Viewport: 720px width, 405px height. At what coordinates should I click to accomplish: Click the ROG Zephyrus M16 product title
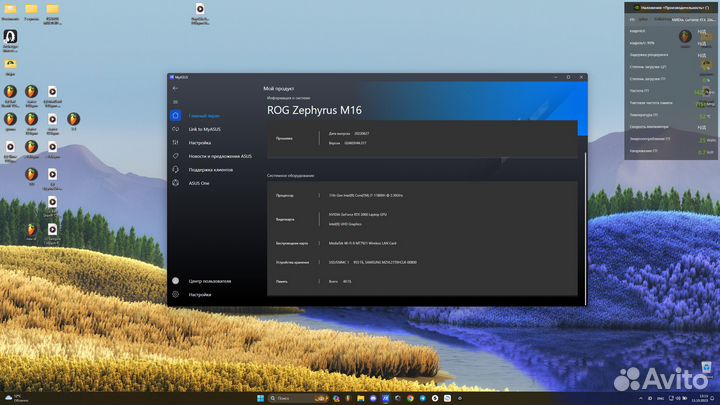(x=314, y=110)
